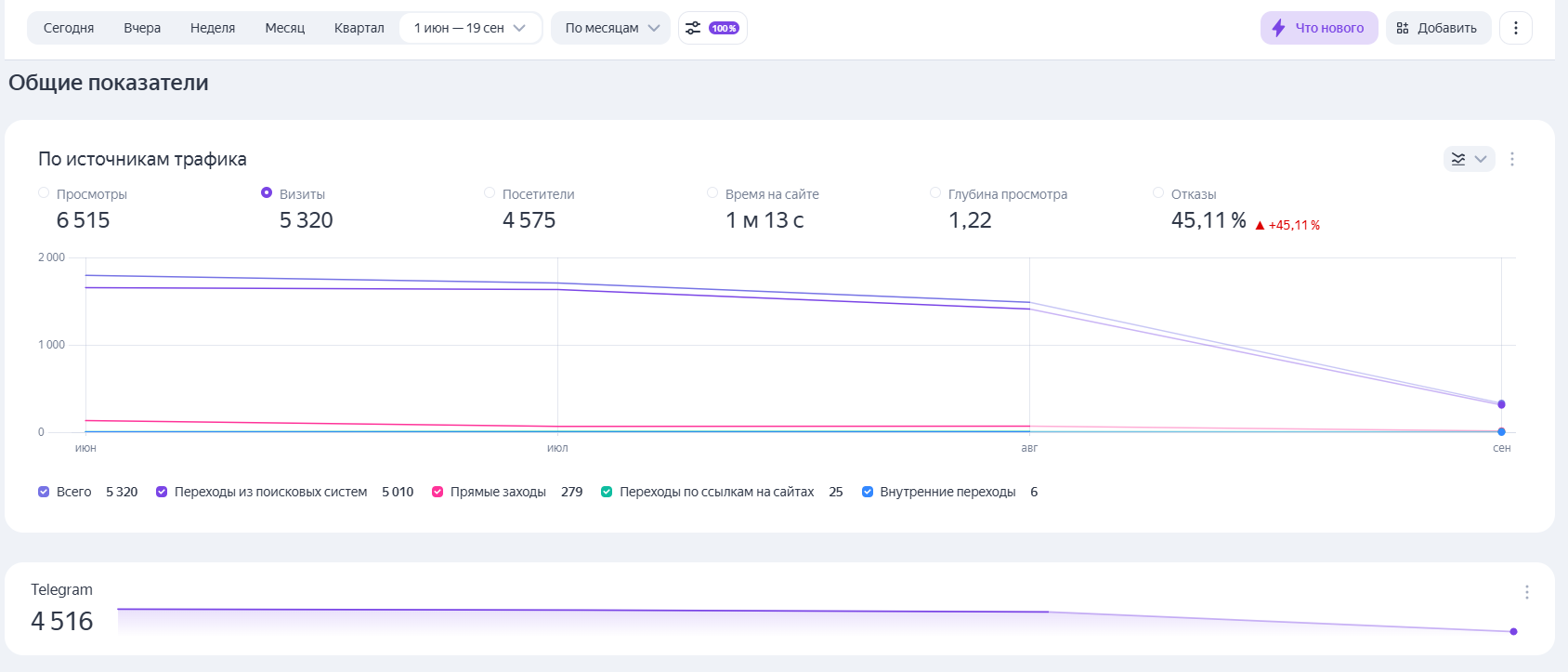The height and width of the screenshot is (672, 1568).
Task: Toggle Переходы из поисковых систем checkbox
Action: 162,492
